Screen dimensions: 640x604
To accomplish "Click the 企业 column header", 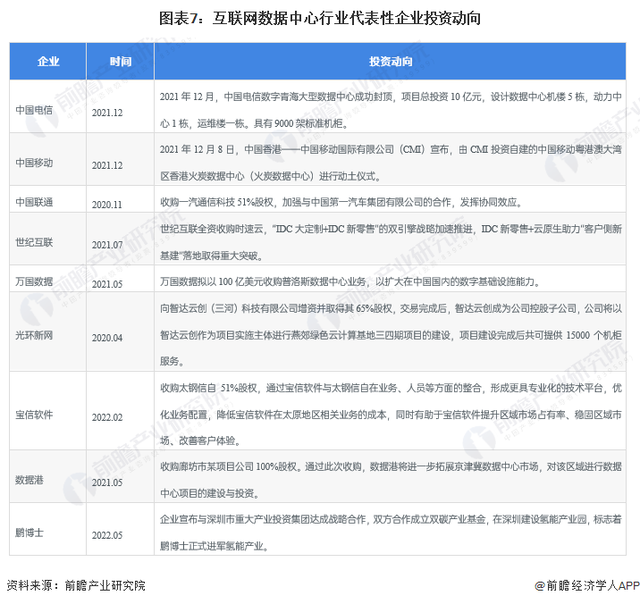I will [47, 62].
